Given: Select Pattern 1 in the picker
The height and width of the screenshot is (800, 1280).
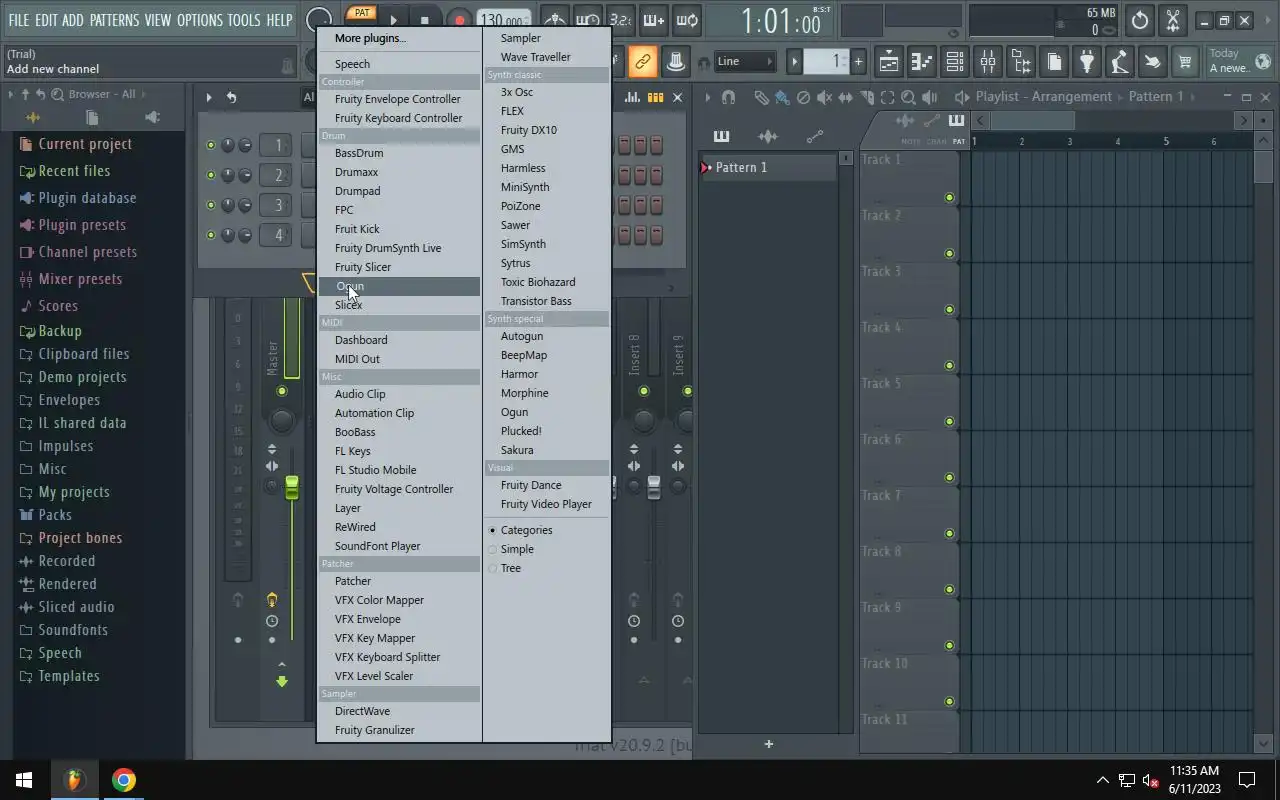Looking at the screenshot, I should point(768,167).
